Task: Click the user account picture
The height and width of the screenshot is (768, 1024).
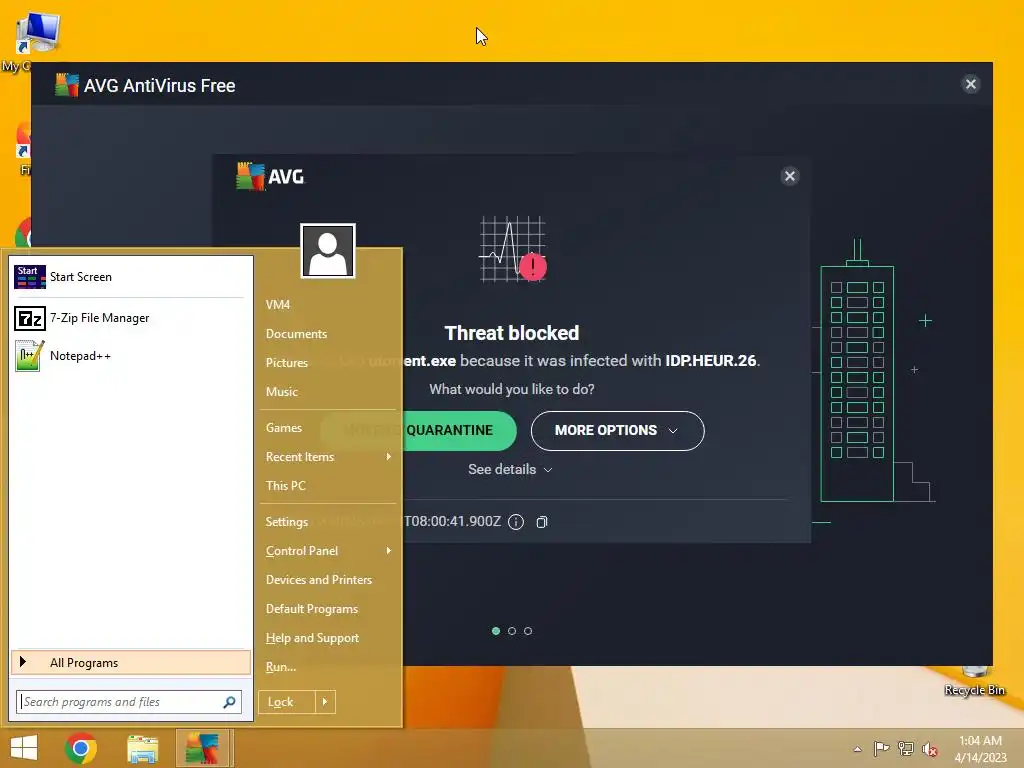Action: coord(328,251)
